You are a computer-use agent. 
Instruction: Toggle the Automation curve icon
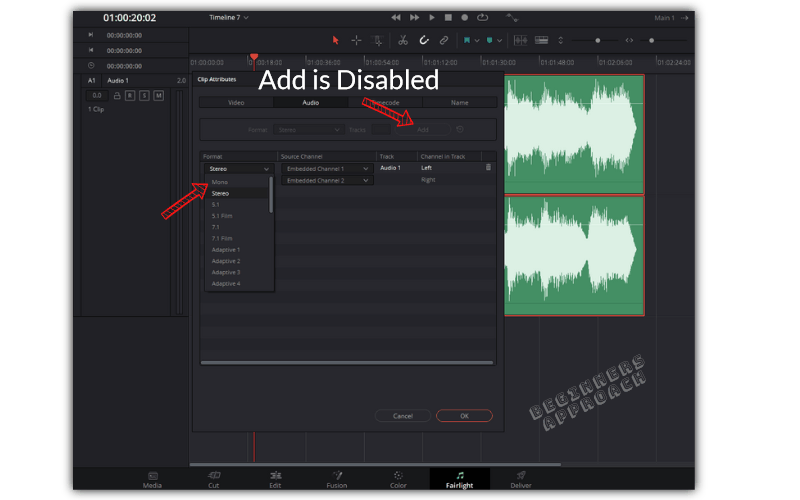[512, 18]
